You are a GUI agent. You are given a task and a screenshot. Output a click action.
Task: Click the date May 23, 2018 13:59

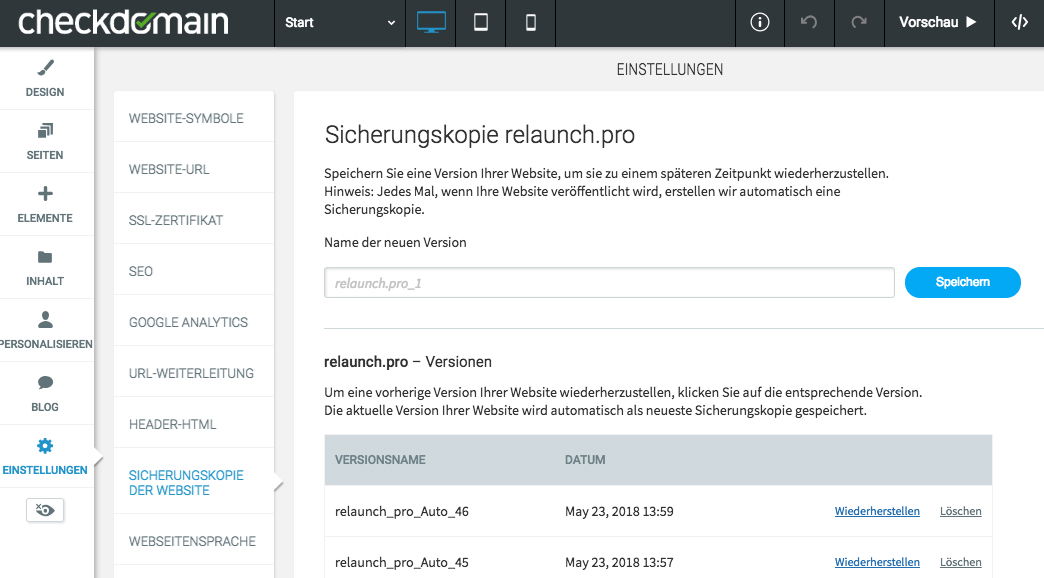(619, 511)
